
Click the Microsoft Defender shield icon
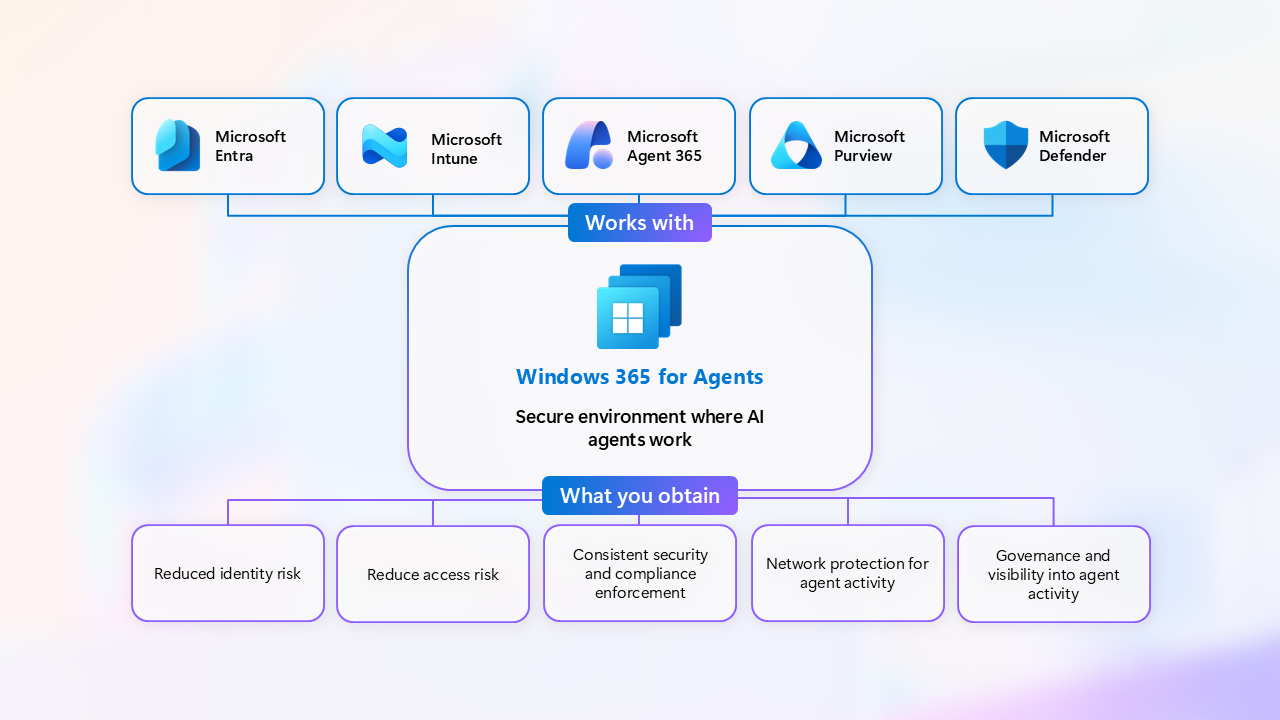point(1006,146)
